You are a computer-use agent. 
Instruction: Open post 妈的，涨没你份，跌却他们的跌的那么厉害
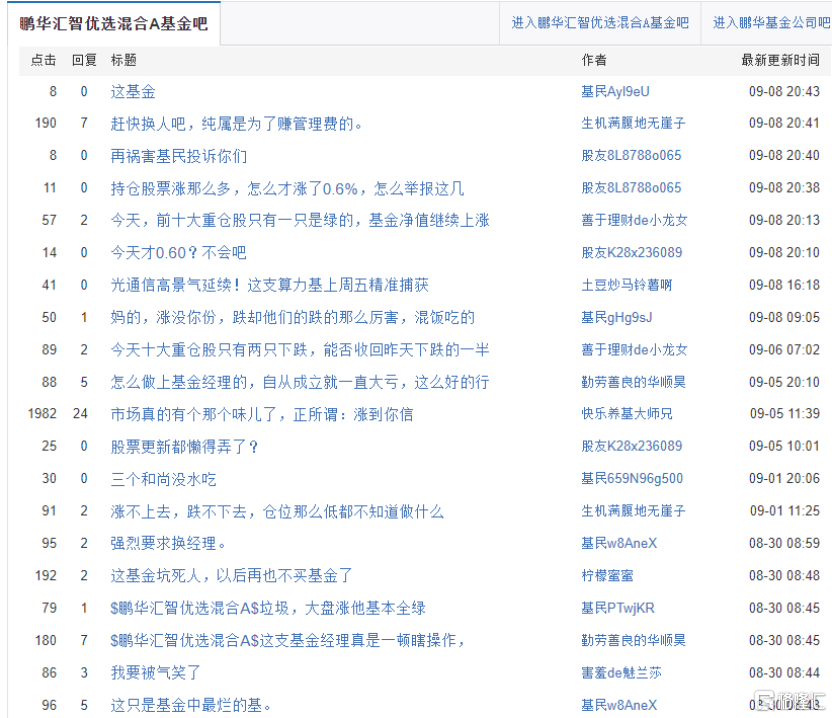tap(292, 317)
